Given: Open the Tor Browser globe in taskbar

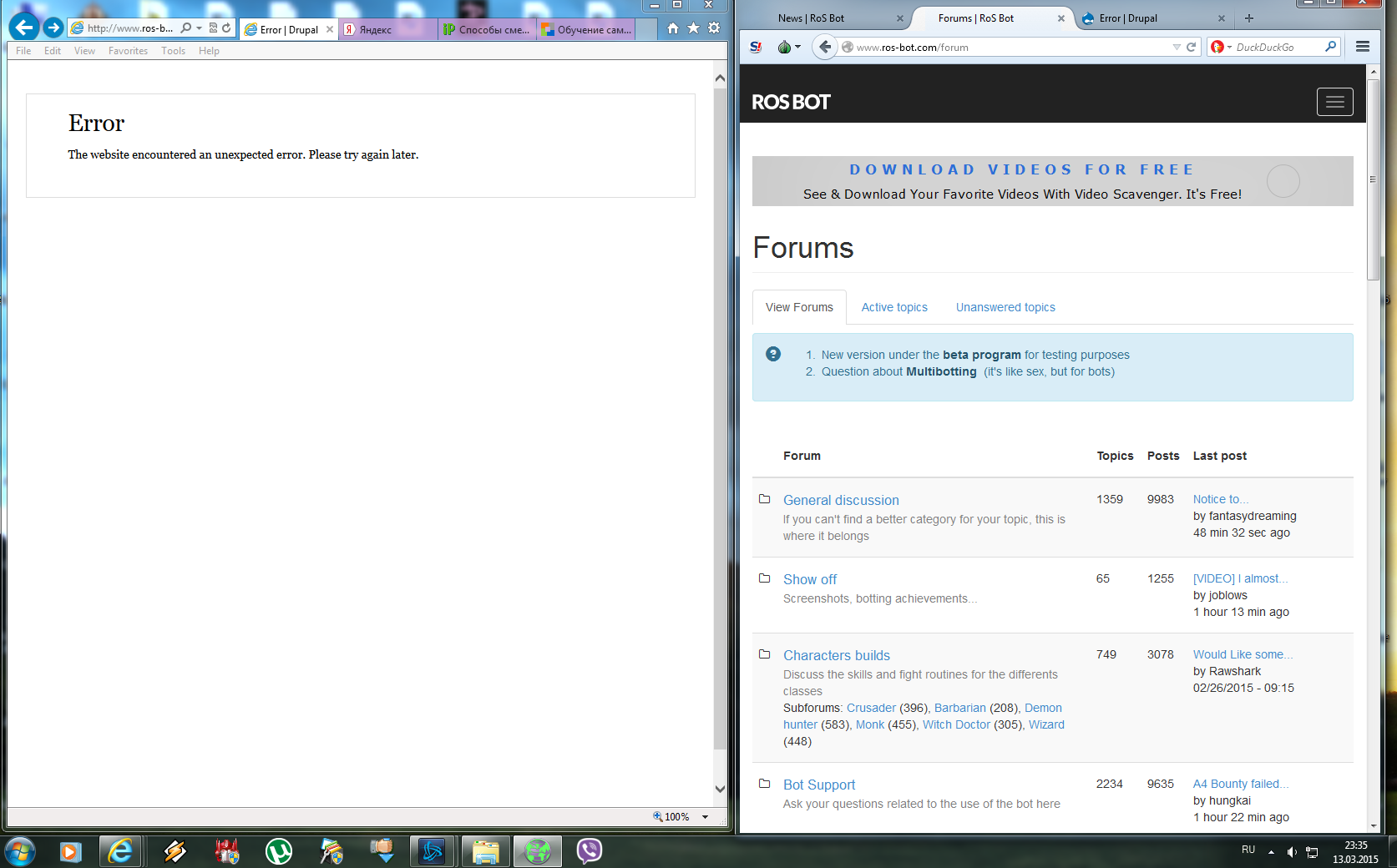Looking at the screenshot, I should point(537,851).
